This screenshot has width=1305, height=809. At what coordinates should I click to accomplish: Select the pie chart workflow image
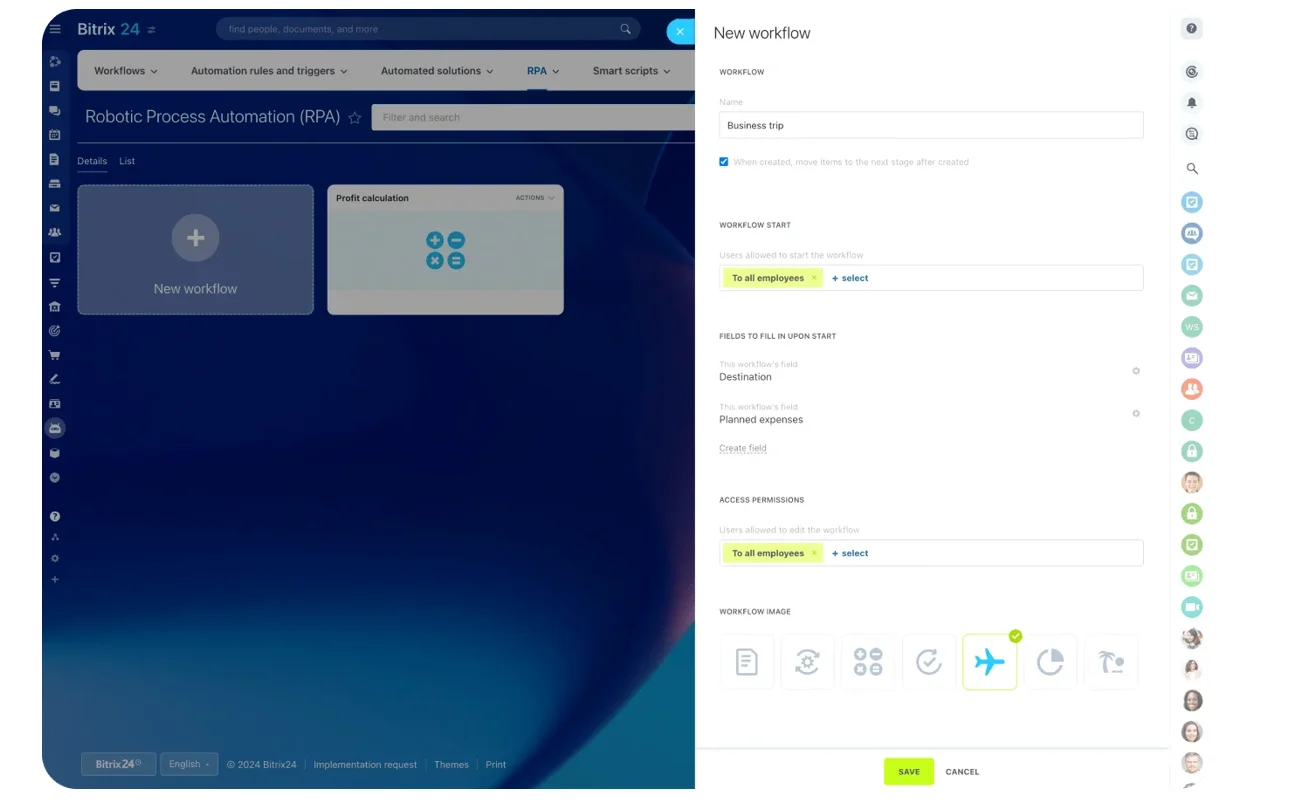(1050, 661)
